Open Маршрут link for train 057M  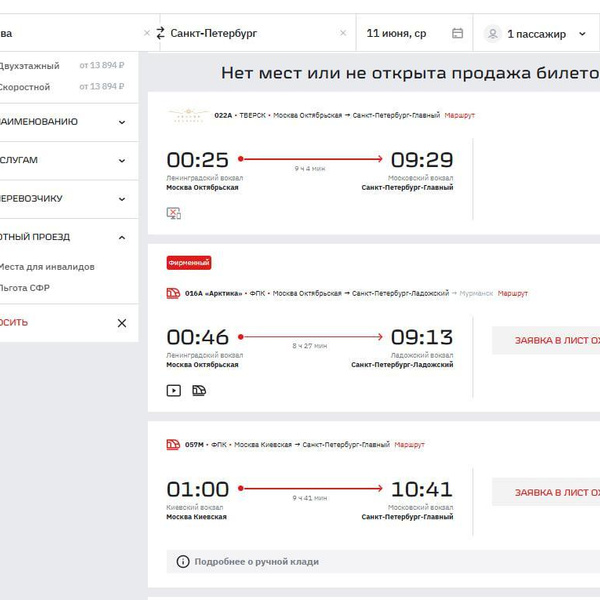[x=409, y=445]
